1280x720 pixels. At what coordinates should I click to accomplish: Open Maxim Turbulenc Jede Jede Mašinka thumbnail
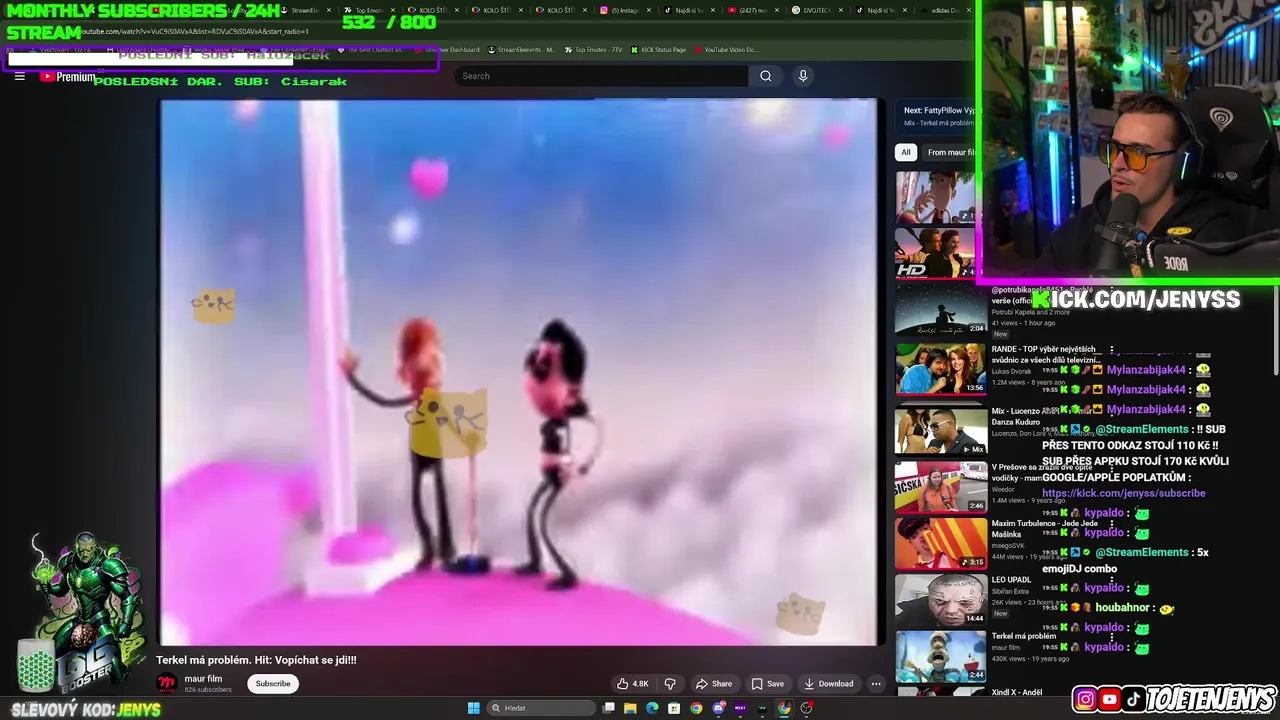[x=940, y=543]
